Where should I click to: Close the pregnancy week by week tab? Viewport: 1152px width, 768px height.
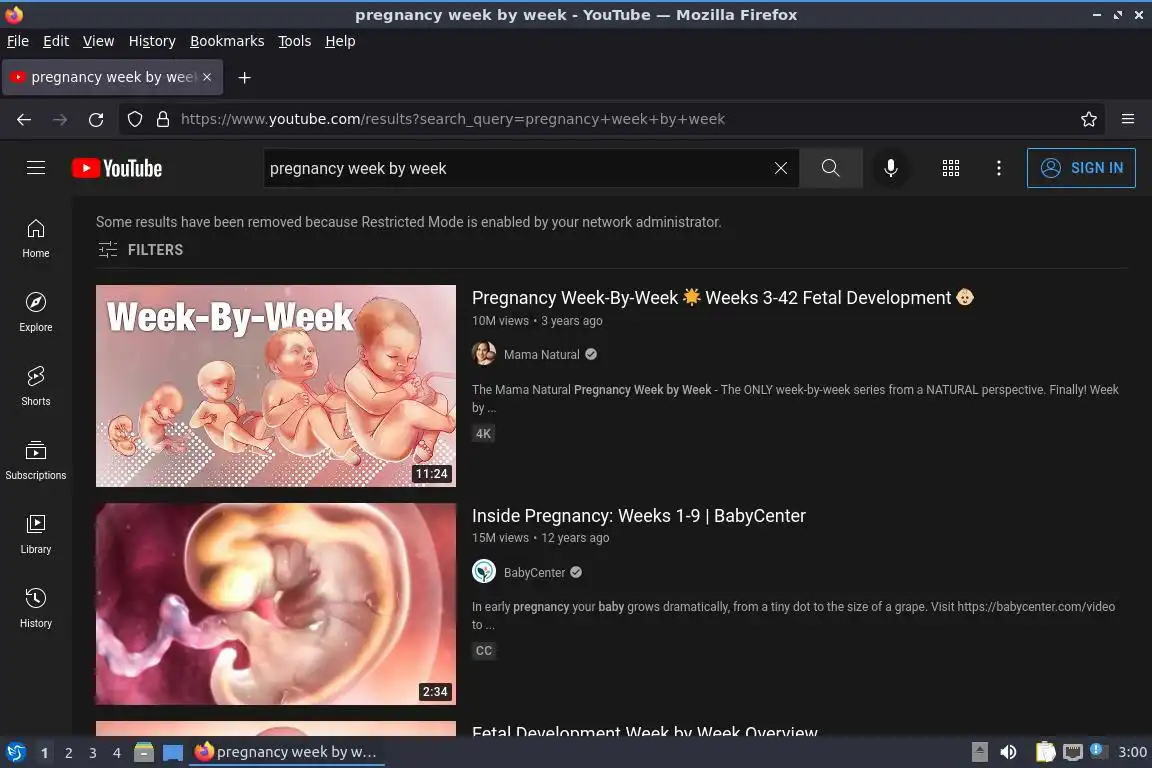[x=207, y=76]
